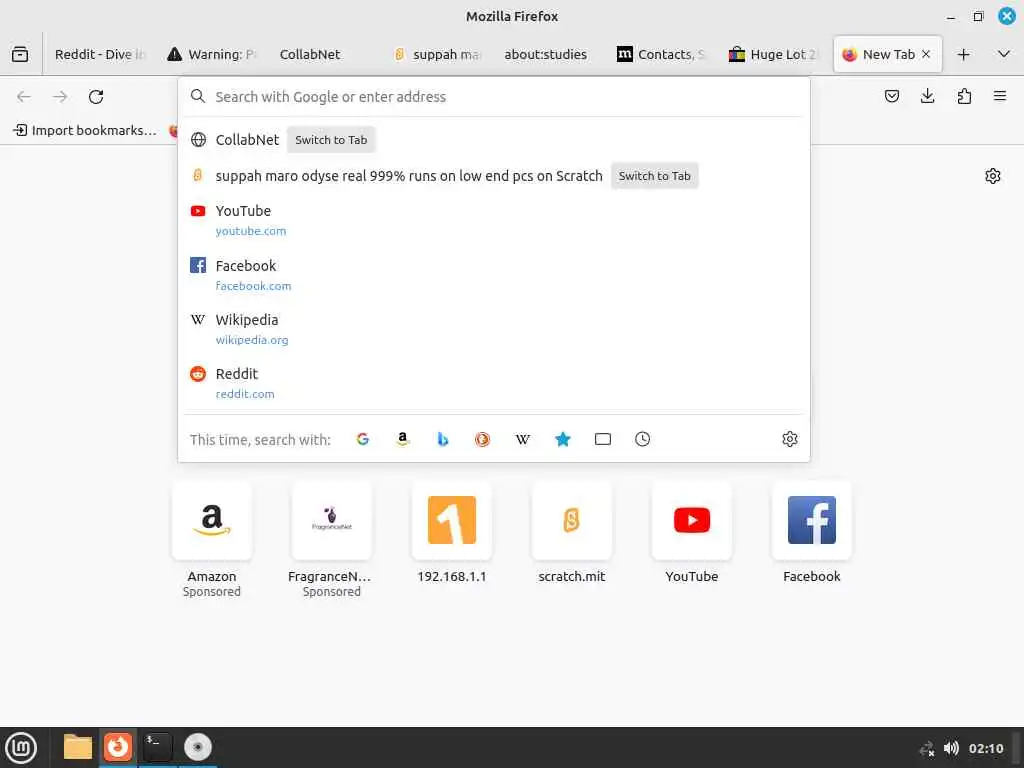
Task: Expand the list all tabs arrow
Action: click(1004, 54)
